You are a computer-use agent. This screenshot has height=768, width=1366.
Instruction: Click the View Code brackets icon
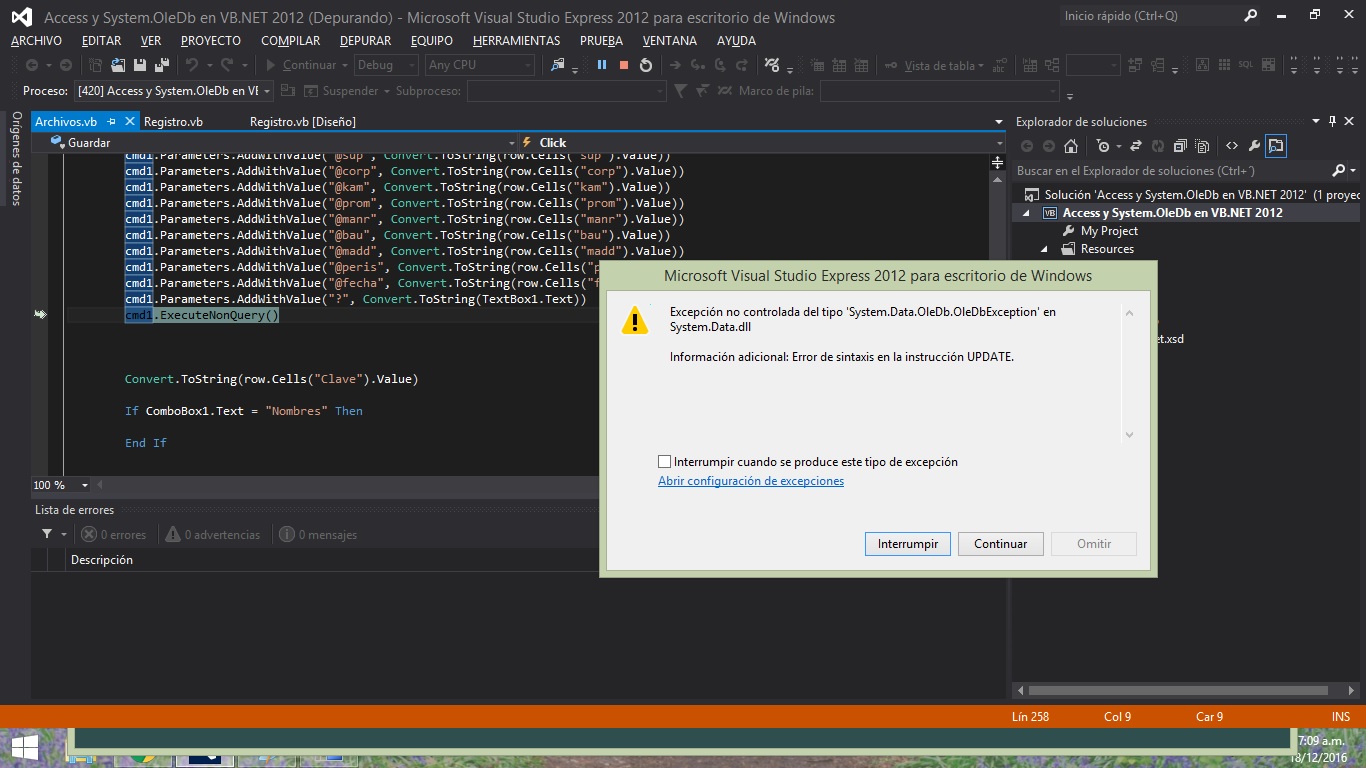pos(1232,146)
